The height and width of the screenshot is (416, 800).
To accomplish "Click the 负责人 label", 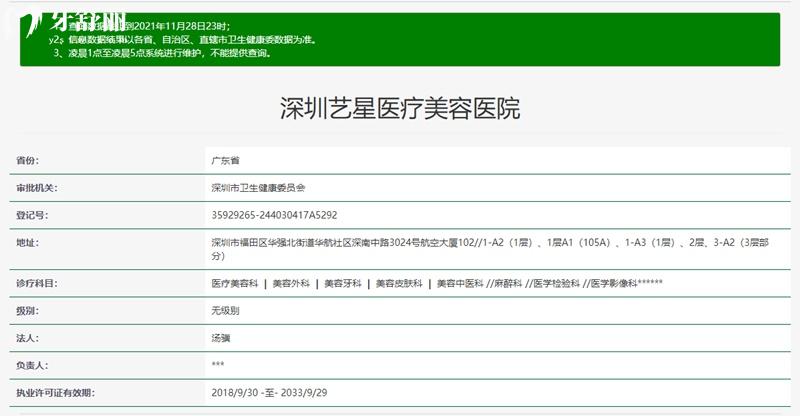I will pos(32,366).
